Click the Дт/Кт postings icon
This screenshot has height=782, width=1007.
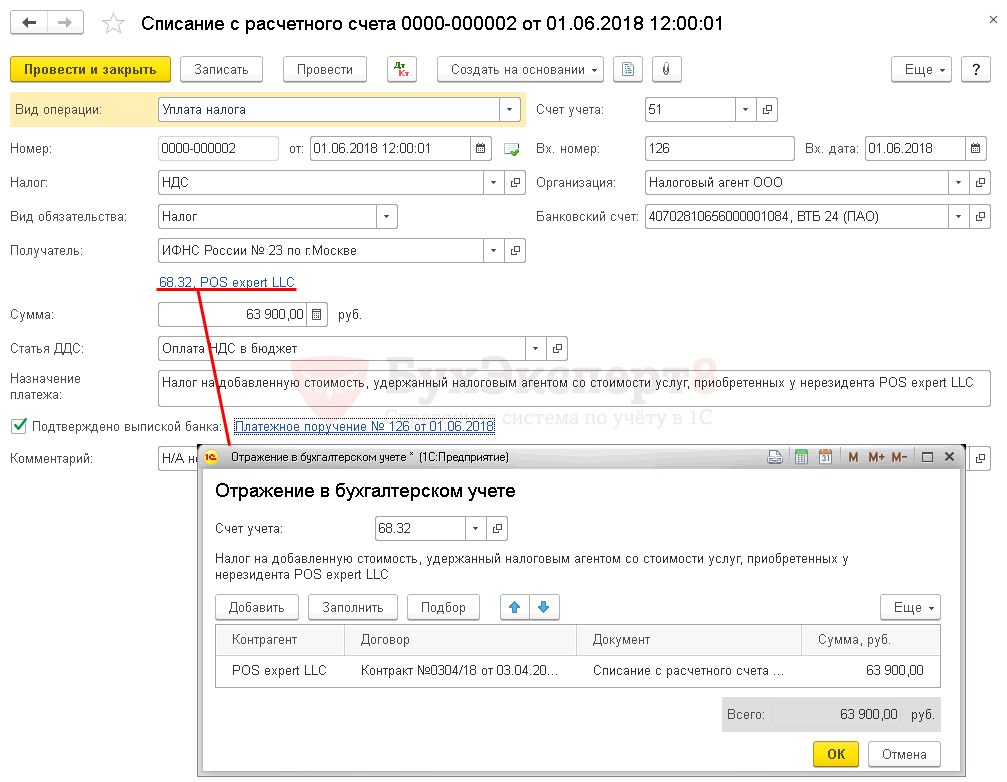click(x=402, y=70)
